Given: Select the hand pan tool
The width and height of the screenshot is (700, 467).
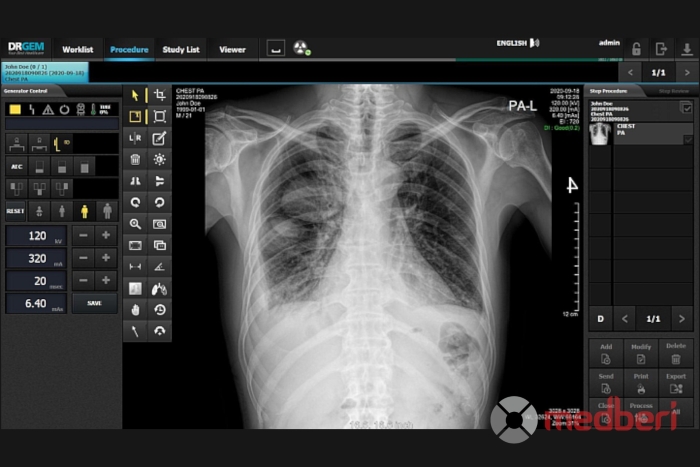Looking at the screenshot, I should pyautogui.click(x=135, y=309).
